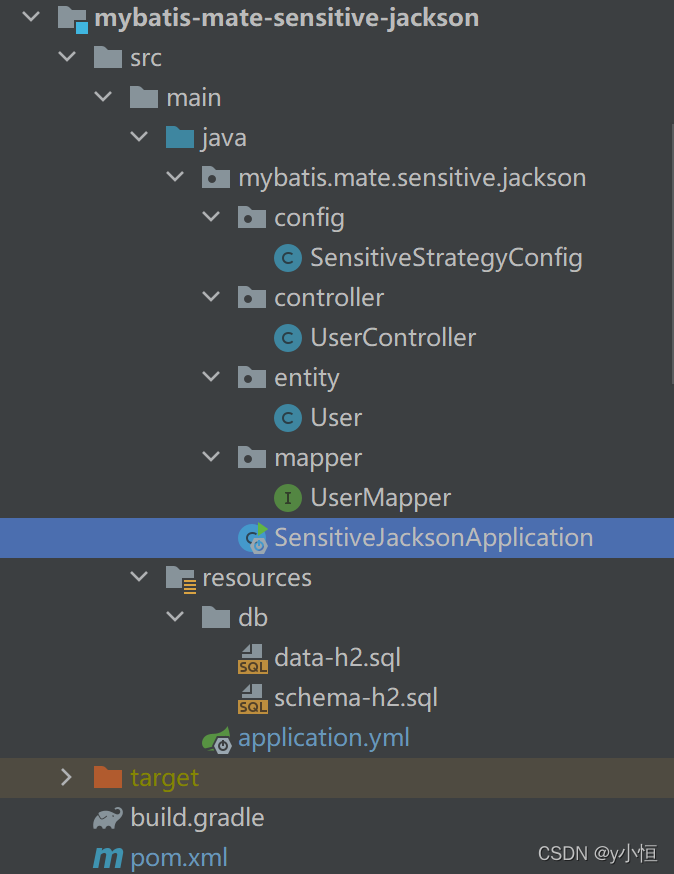Click the application.yml Spring config icon
Image resolution: width=674 pixels, height=874 pixels.
(x=217, y=740)
